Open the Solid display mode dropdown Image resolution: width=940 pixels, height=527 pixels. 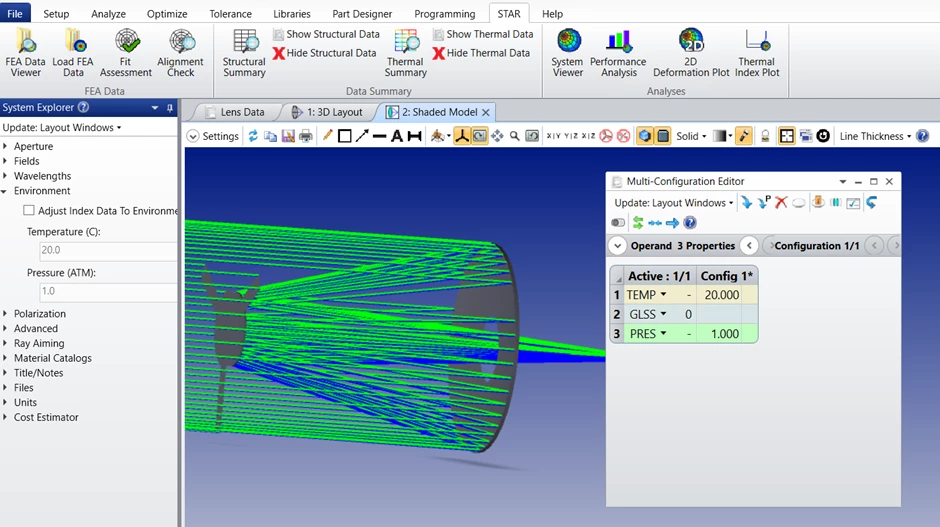[x=691, y=136]
